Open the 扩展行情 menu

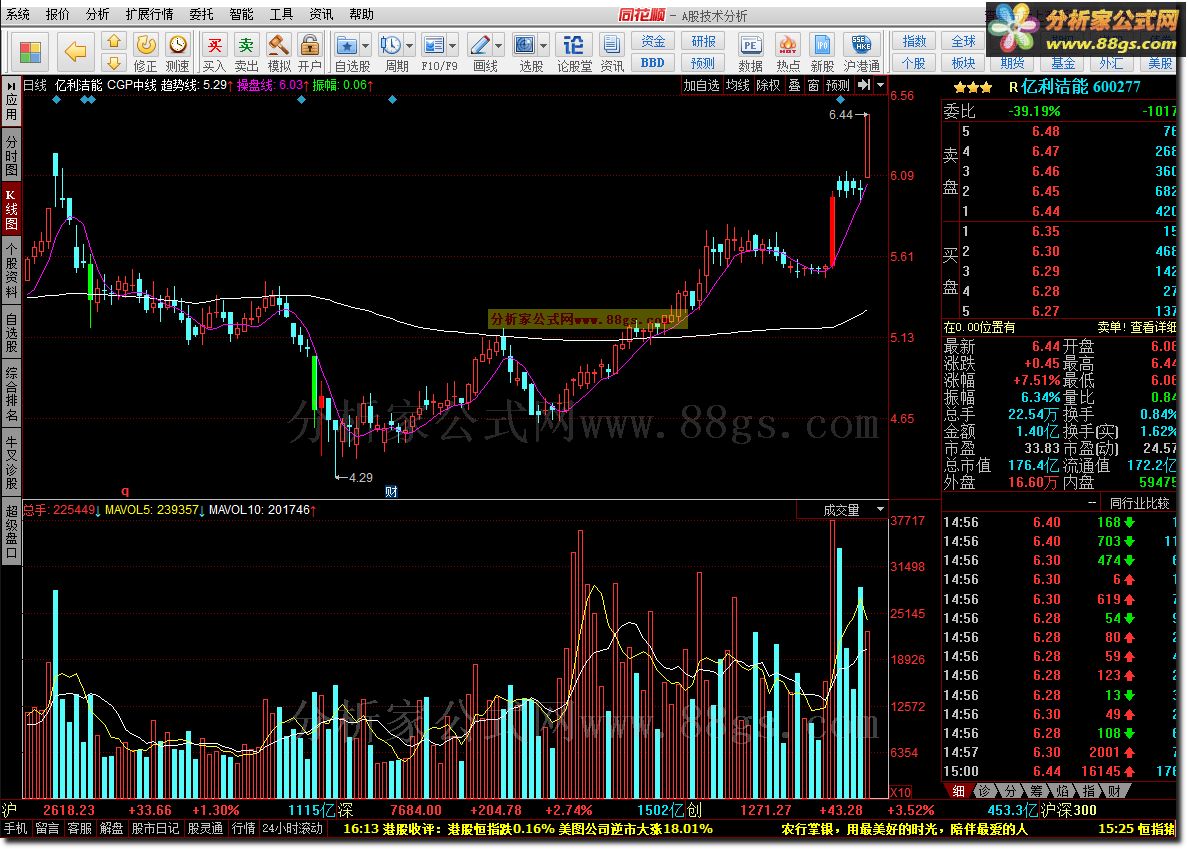click(x=149, y=14)
